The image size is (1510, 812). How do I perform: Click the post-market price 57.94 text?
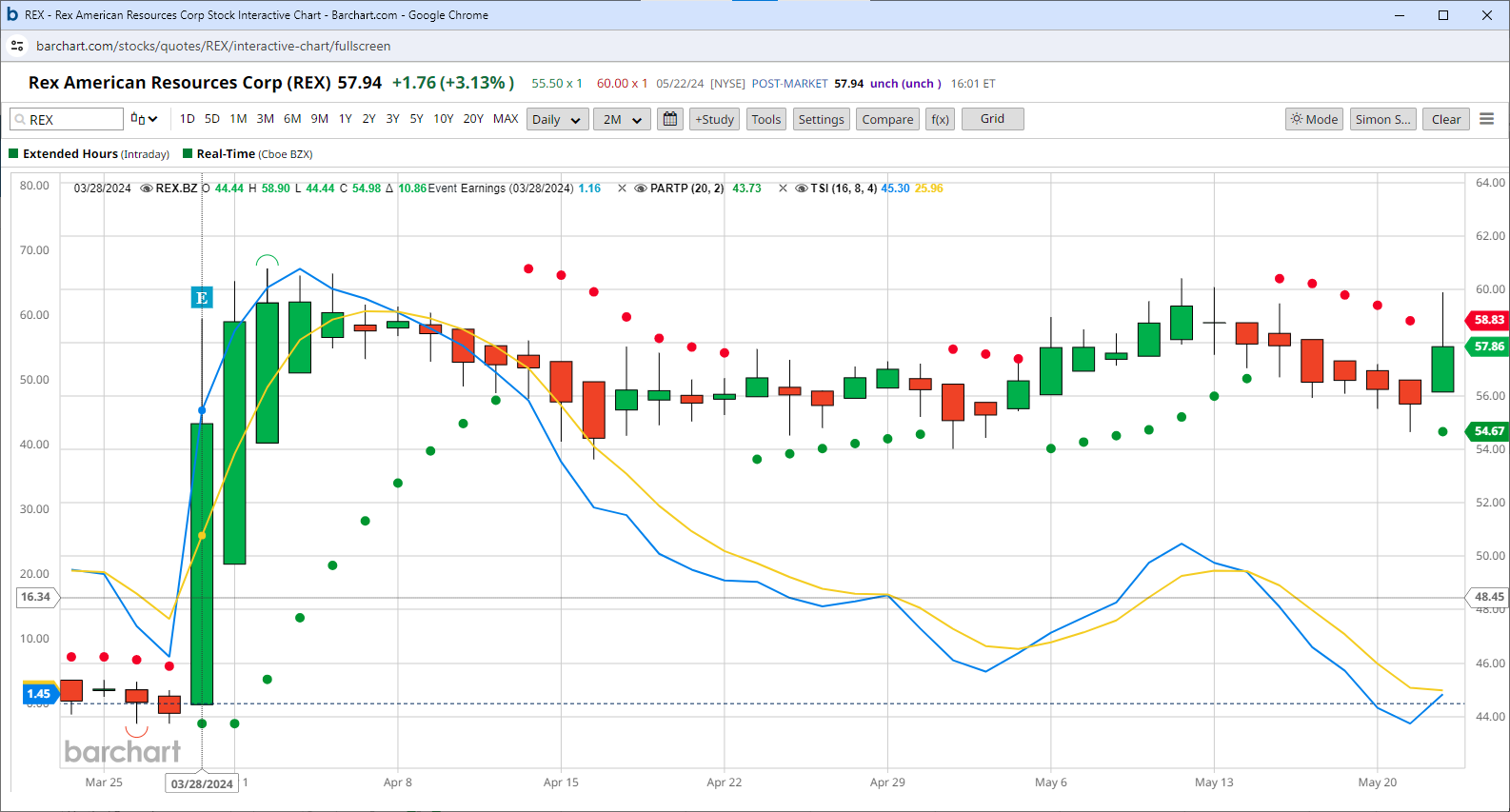coord(849,84)
